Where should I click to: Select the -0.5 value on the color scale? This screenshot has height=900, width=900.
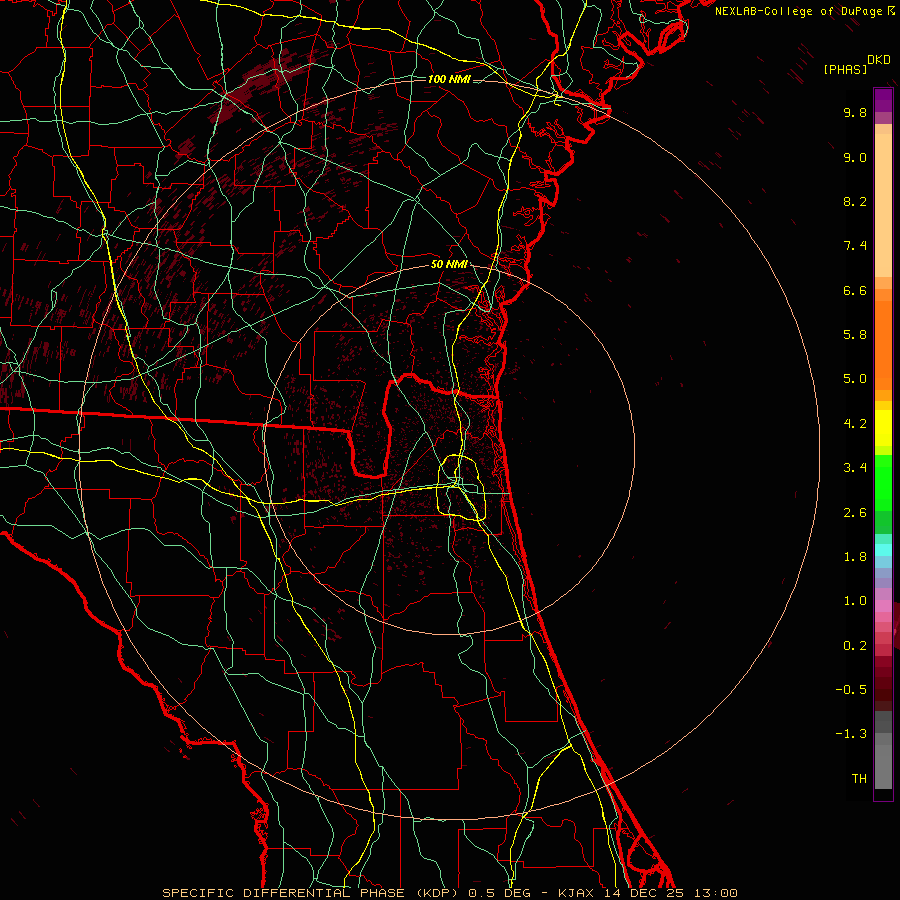coord(851,690)
